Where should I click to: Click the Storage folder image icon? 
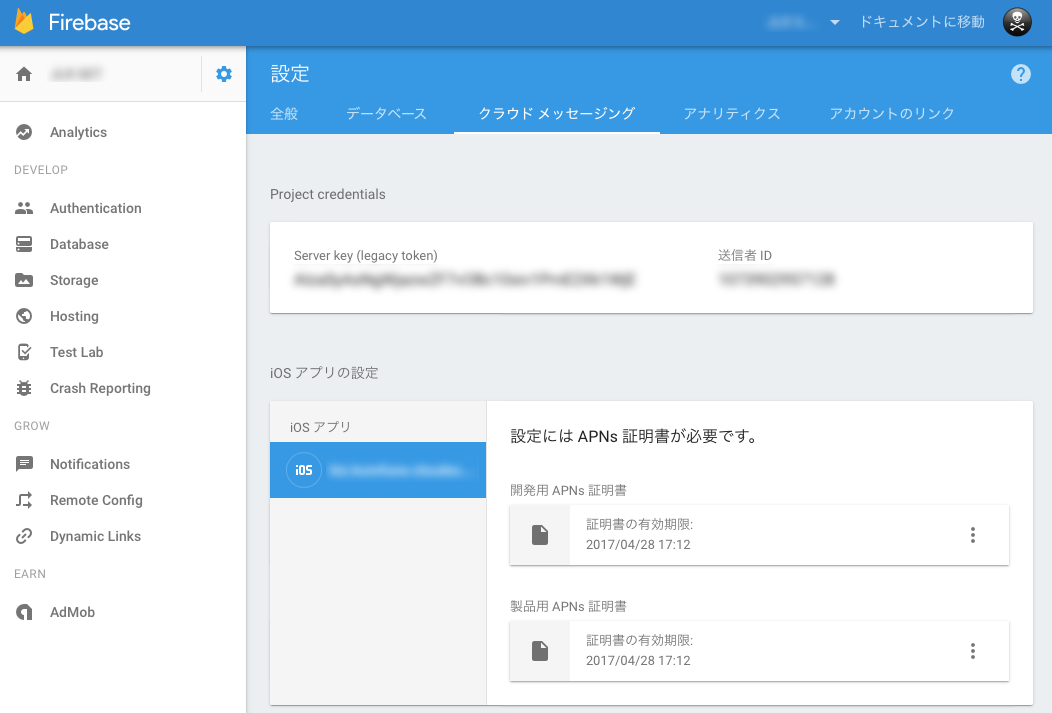(24, 280)
